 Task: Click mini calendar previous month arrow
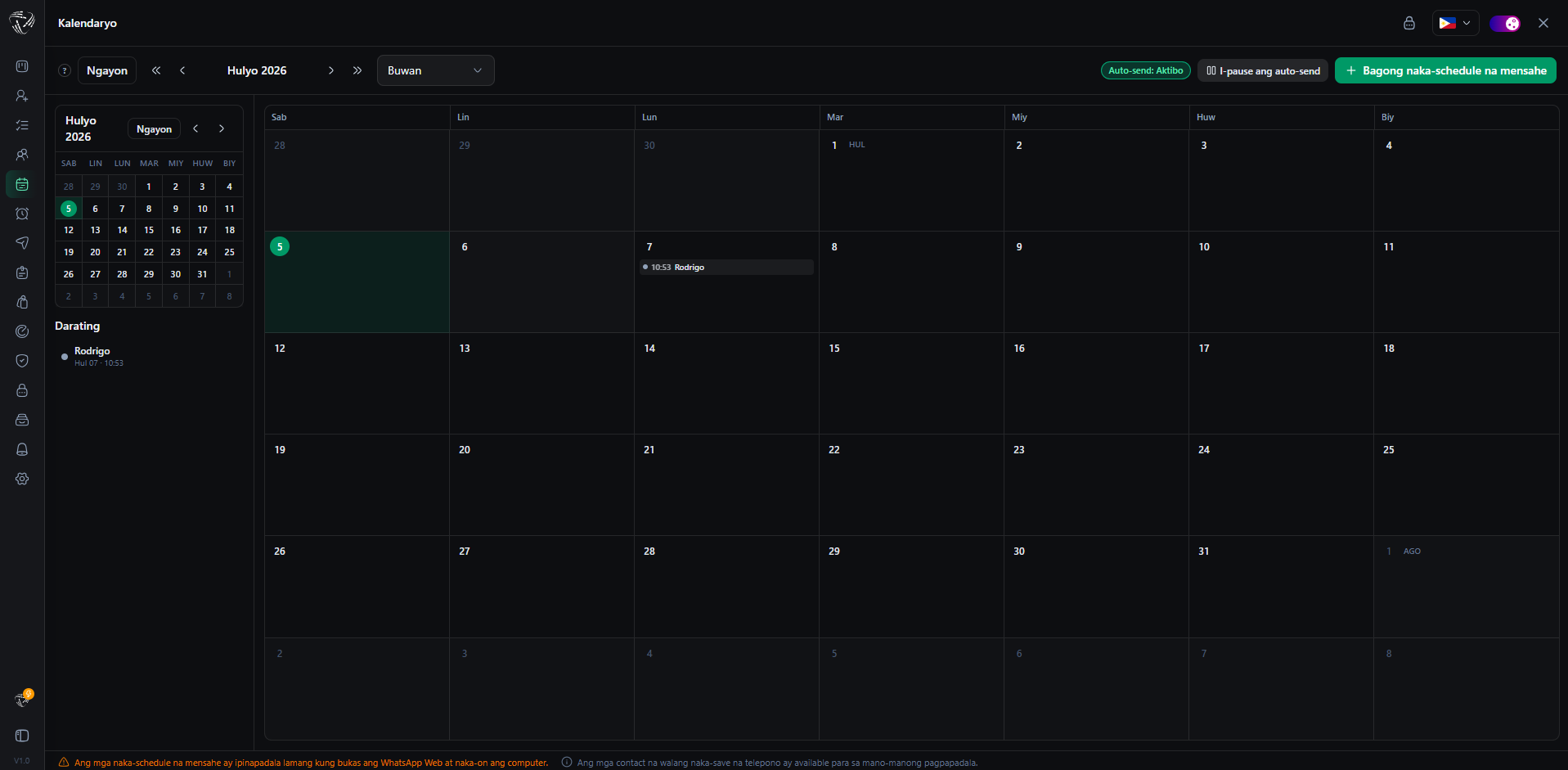(195, 128)
